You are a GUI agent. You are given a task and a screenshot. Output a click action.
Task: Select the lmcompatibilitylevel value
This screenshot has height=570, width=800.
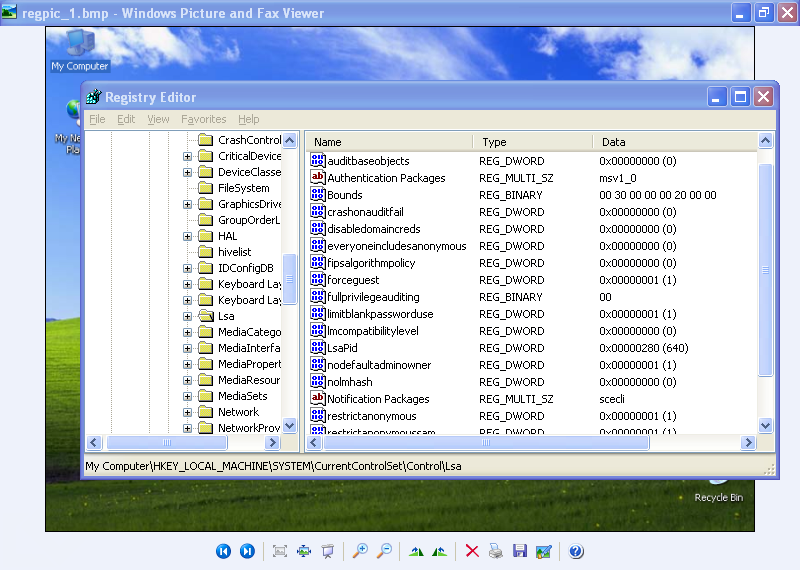(372, 331)
